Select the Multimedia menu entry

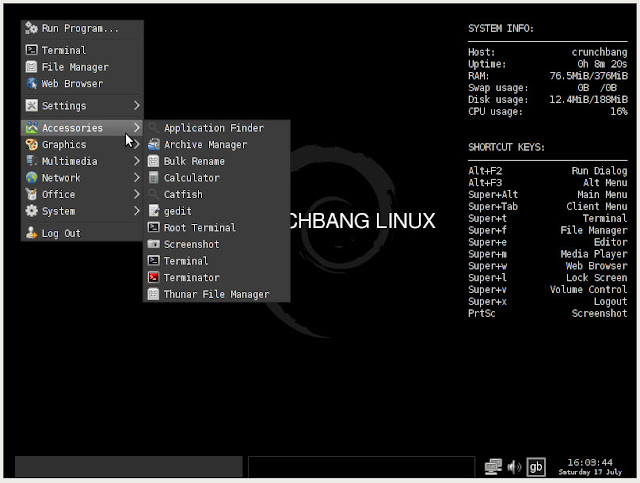82,161
